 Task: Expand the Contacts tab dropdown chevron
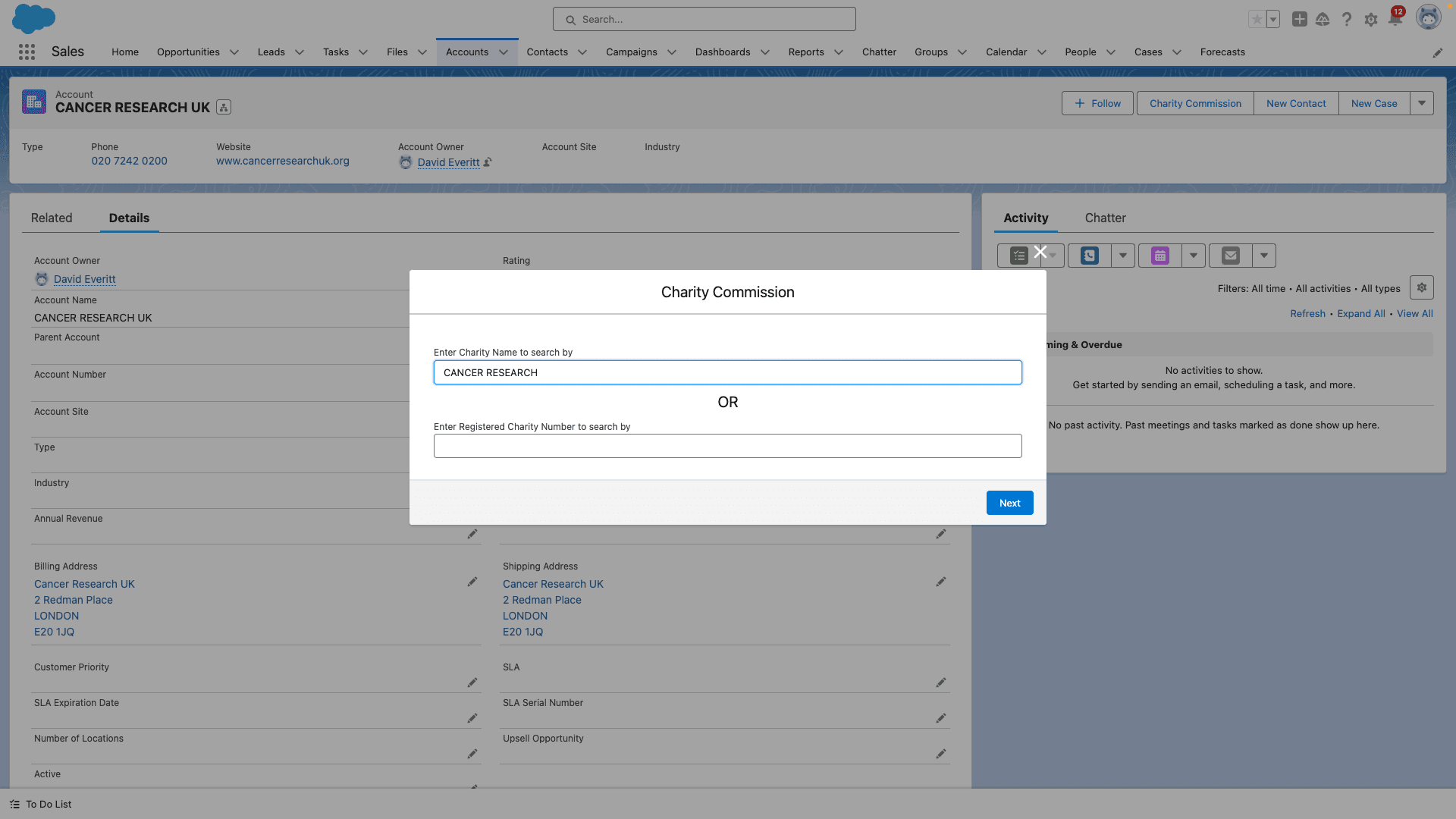pyautogui.click(x=582, y=52)
